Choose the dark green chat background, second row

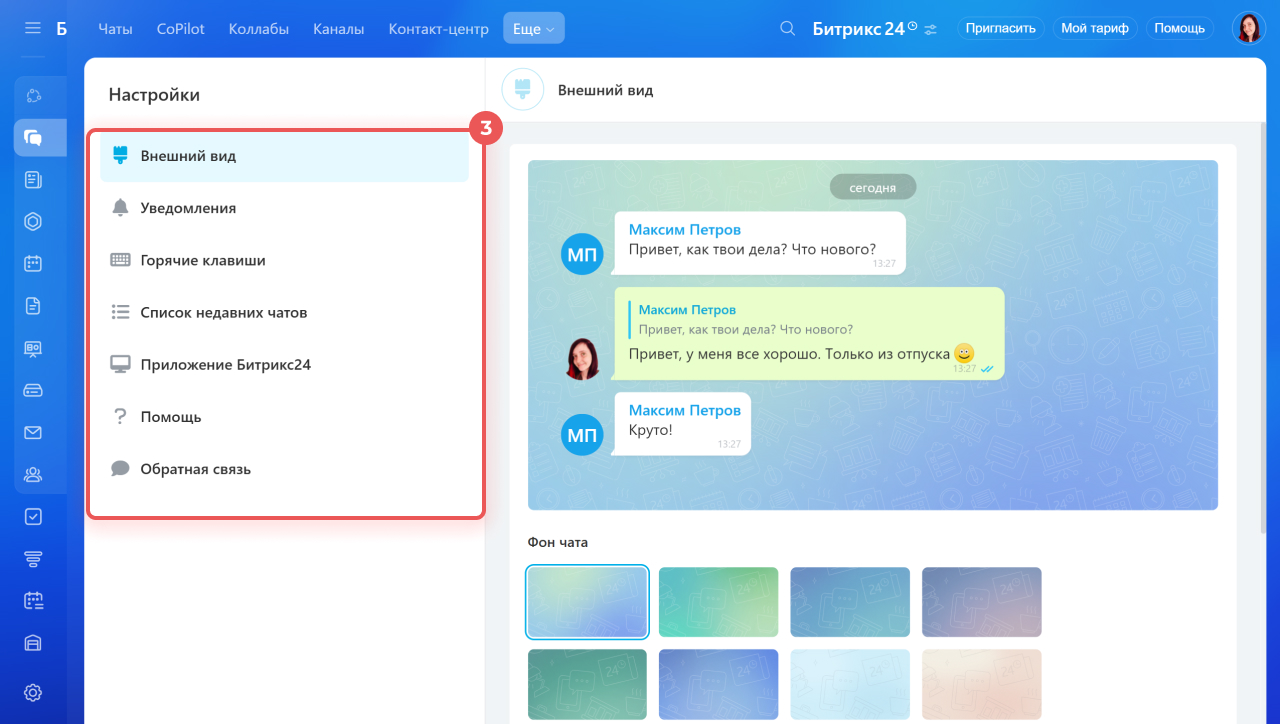[587, 684]
